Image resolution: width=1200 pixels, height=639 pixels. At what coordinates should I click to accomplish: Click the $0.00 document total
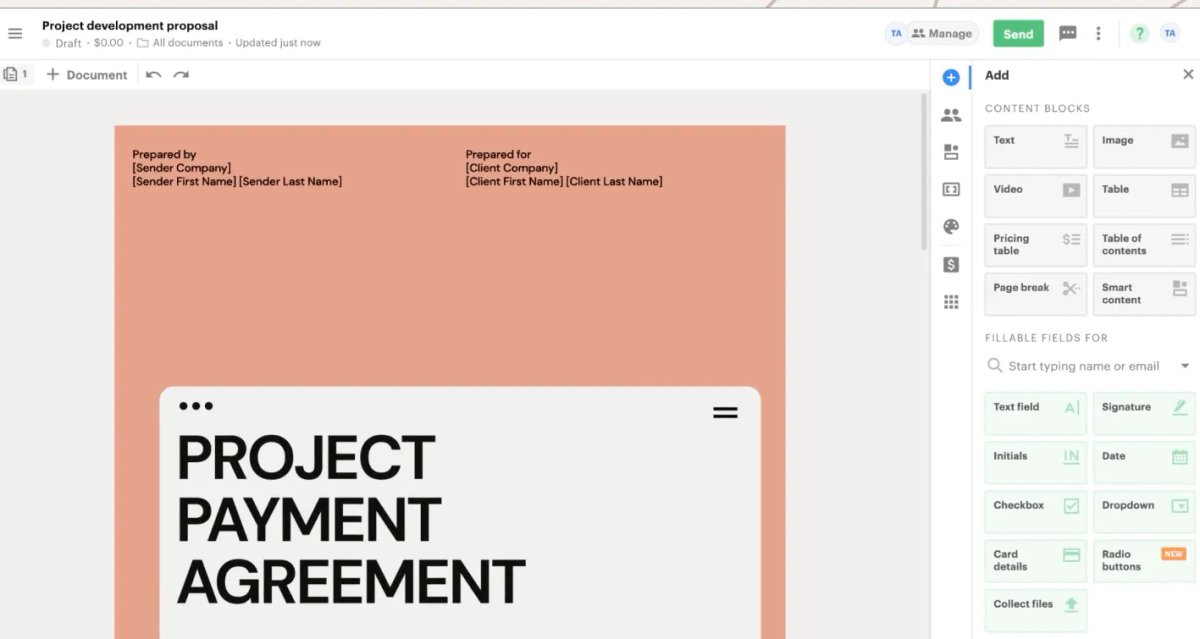click(109, 43)
